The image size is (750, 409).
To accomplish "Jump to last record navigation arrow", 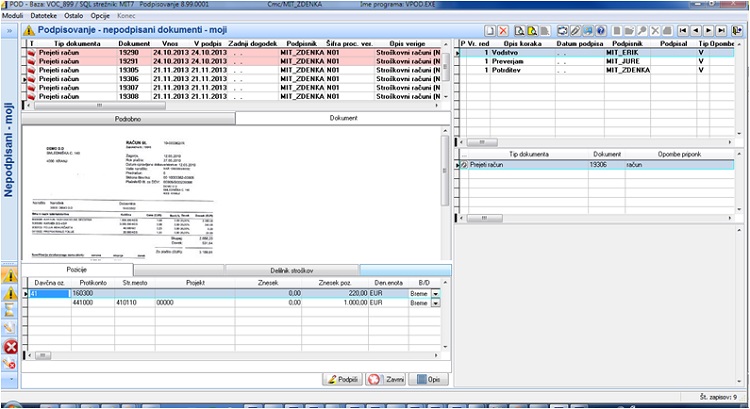I will click(722, 31).
